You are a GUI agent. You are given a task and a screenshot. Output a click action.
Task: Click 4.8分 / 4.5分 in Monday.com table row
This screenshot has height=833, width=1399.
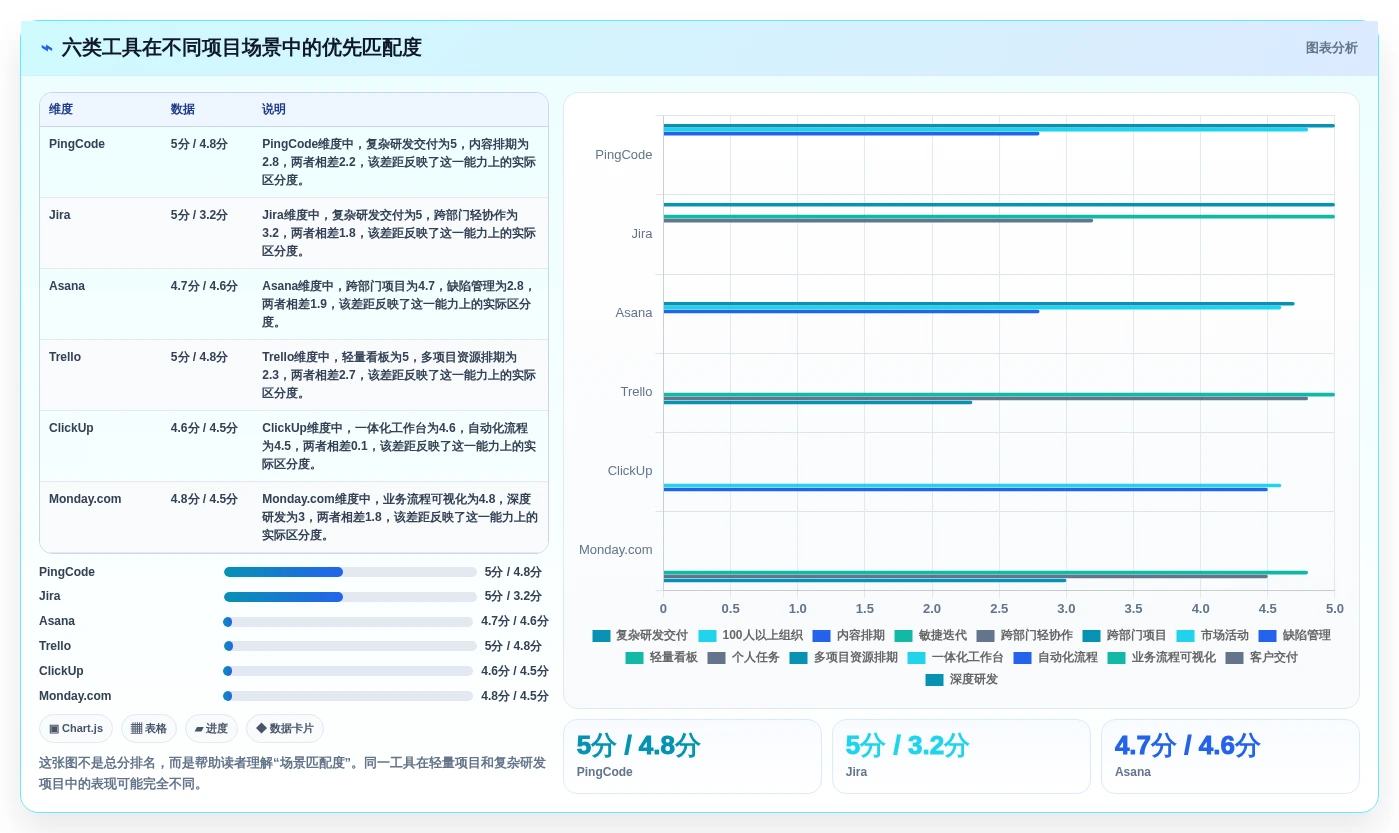204,499
